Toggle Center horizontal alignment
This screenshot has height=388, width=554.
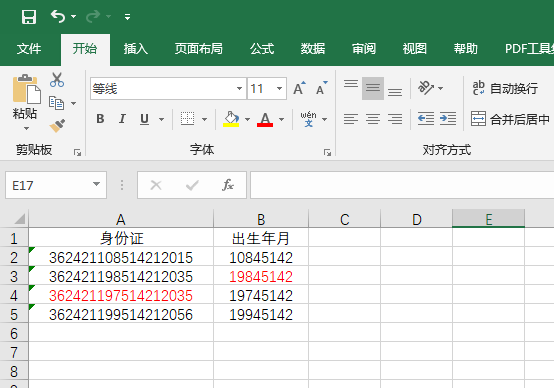click(x=373, y=119)
